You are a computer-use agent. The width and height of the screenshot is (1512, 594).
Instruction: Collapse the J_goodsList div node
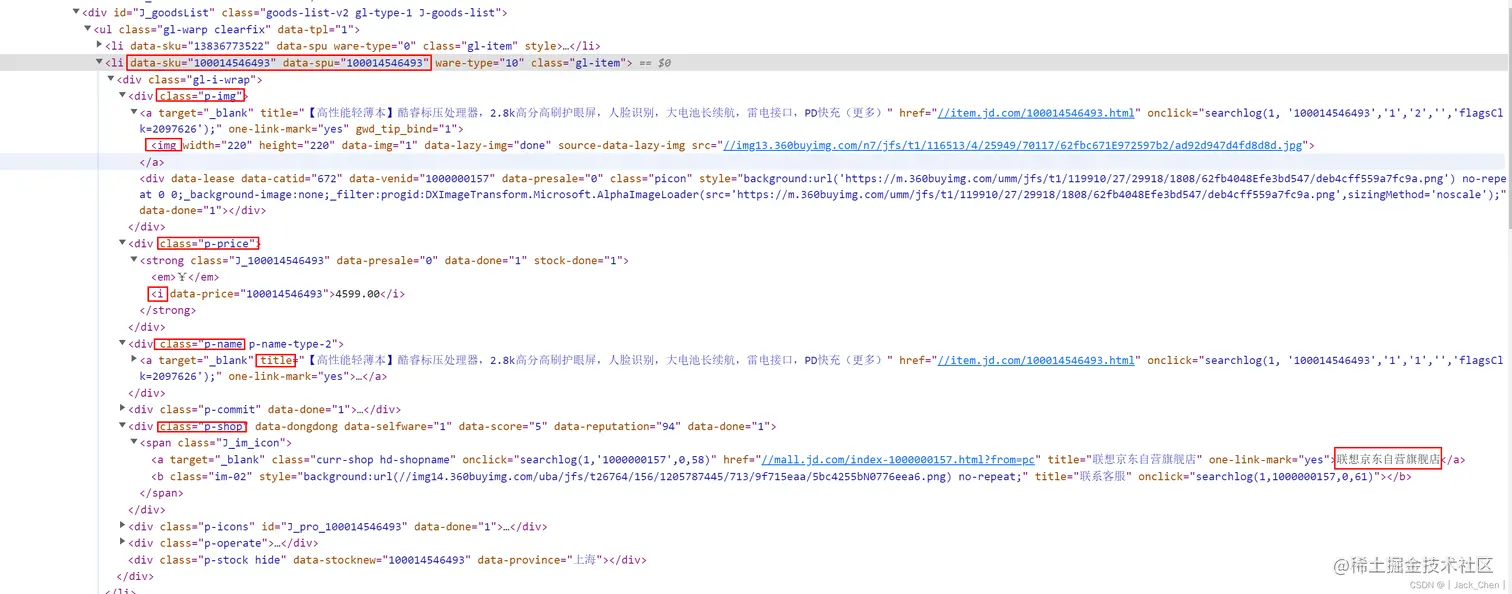(x=77, y=13)
